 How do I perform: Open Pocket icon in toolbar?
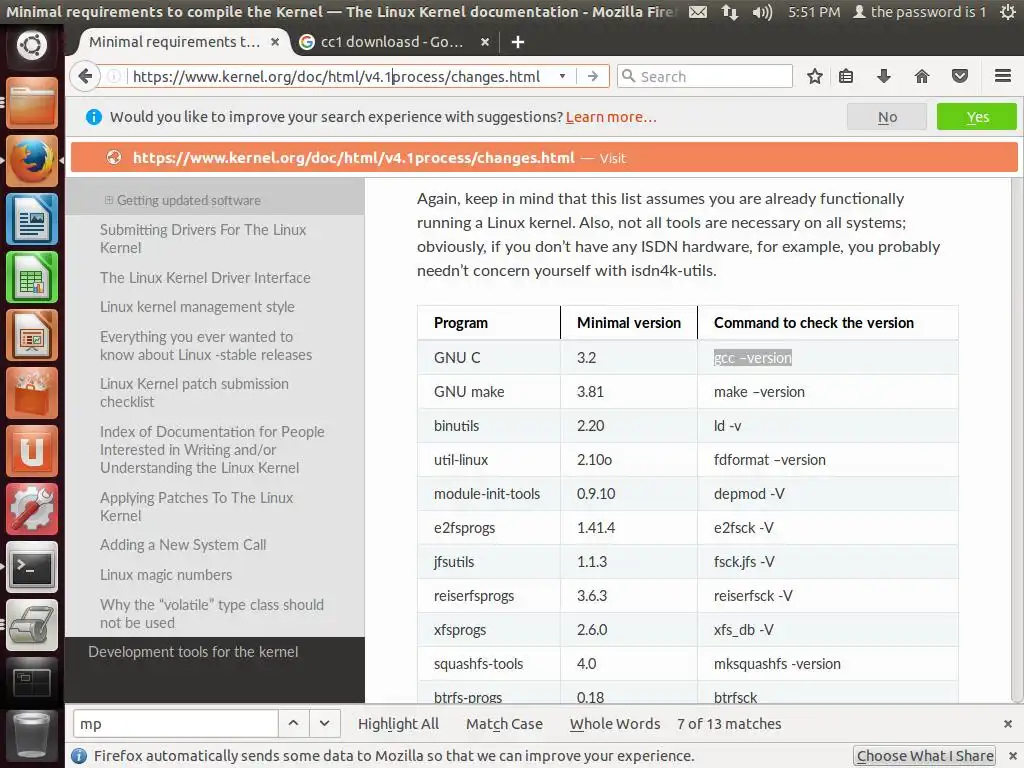959,76
